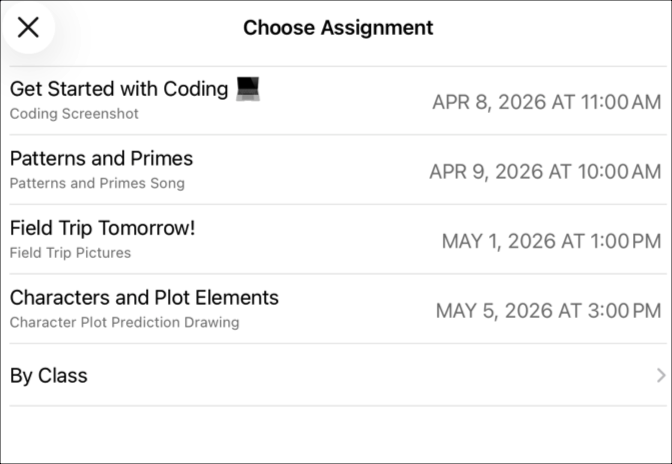Click the Choose Assignment title
Viewport: 672px width, 464px height.
tap(338, 28)
